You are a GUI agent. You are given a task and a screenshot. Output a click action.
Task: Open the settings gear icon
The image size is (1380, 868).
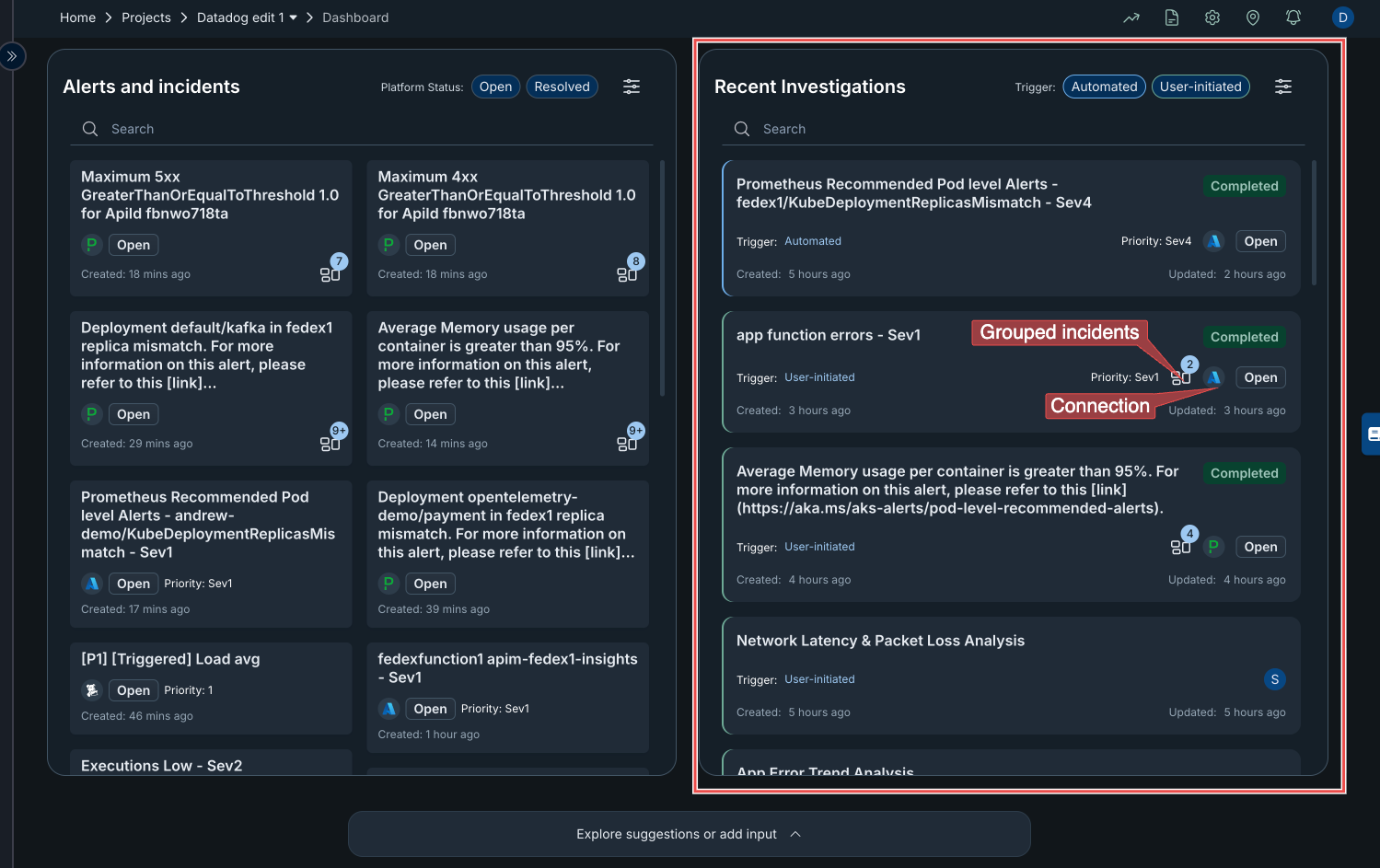point(1212,17)
